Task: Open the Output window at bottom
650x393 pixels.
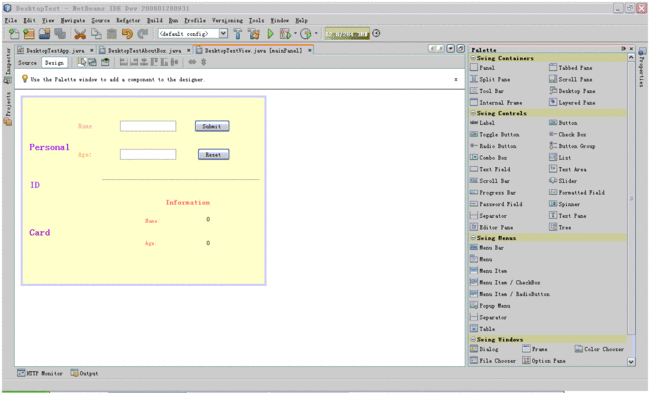Action: tap(85, 373)
